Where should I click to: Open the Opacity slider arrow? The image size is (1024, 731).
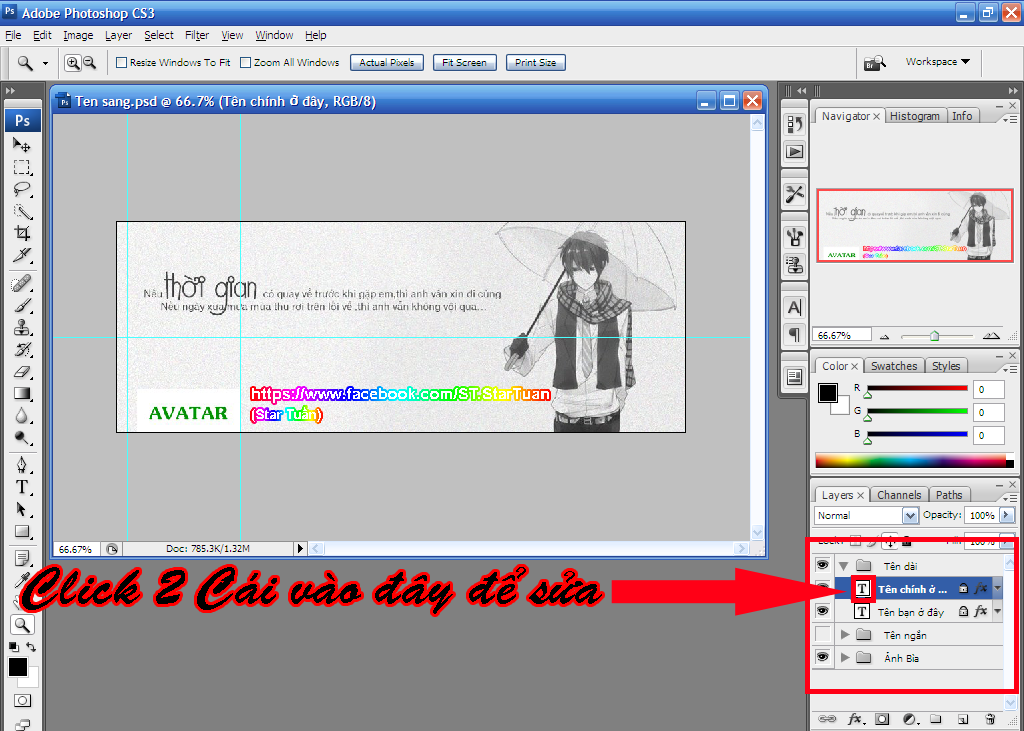[1006, 515]
